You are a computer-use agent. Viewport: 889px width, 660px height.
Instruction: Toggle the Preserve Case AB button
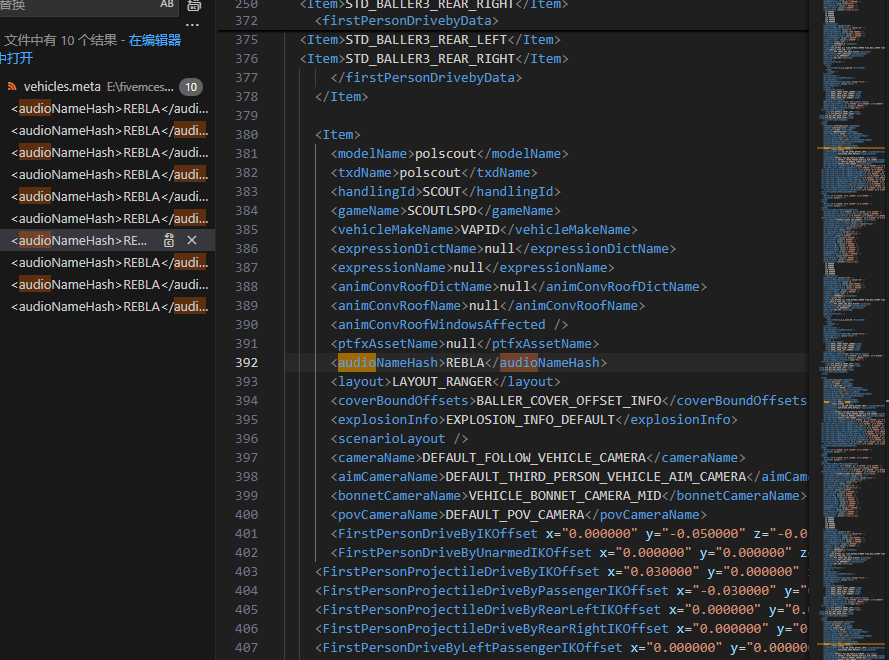166,5
